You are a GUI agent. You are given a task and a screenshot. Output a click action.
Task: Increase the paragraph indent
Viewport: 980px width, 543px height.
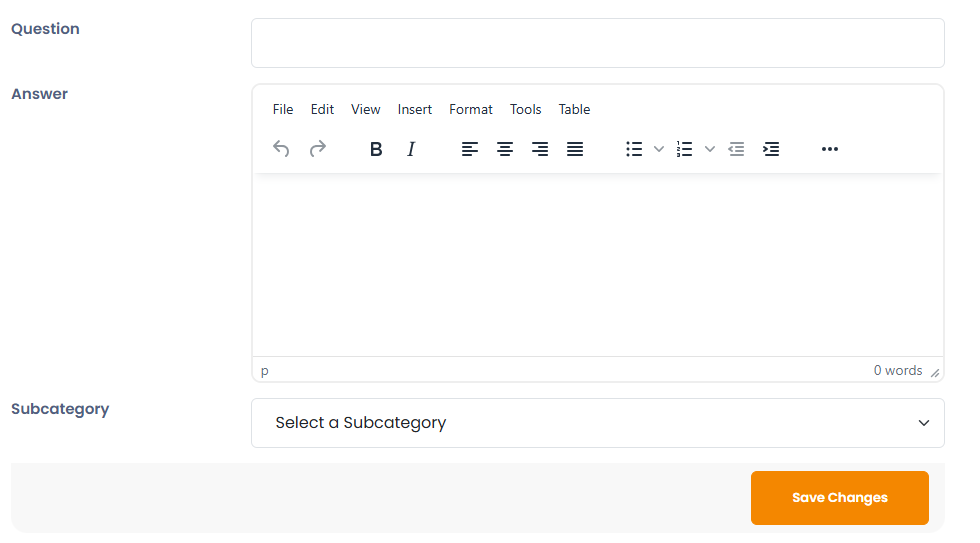(771, 149)
